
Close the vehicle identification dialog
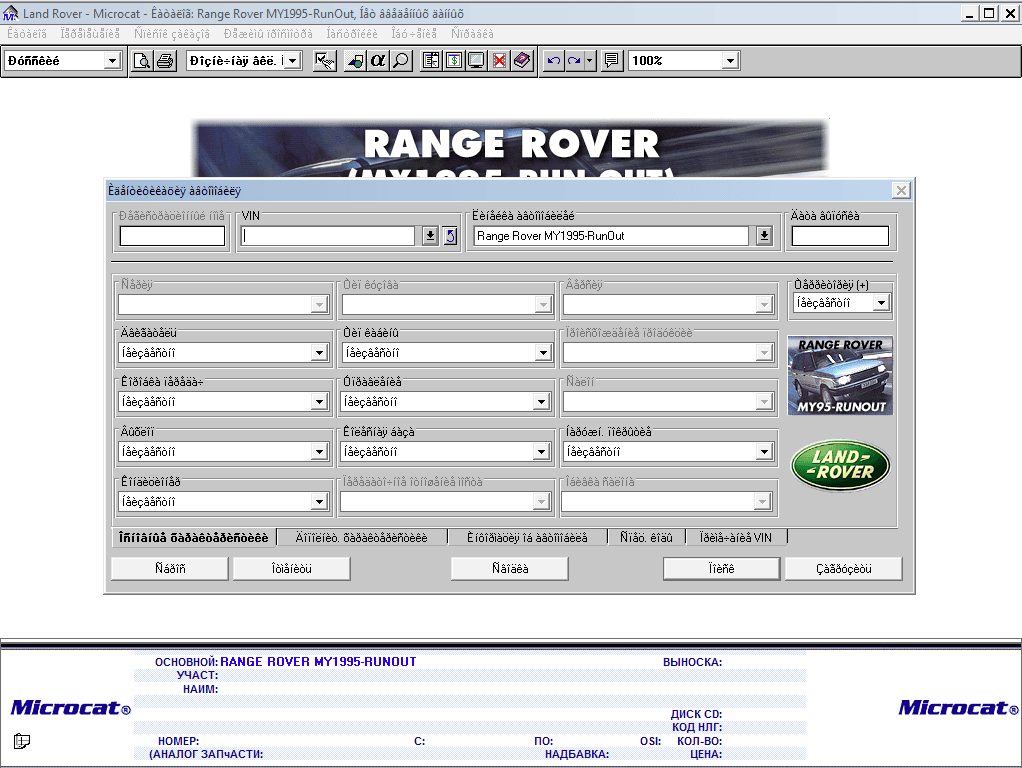point(901,190)
